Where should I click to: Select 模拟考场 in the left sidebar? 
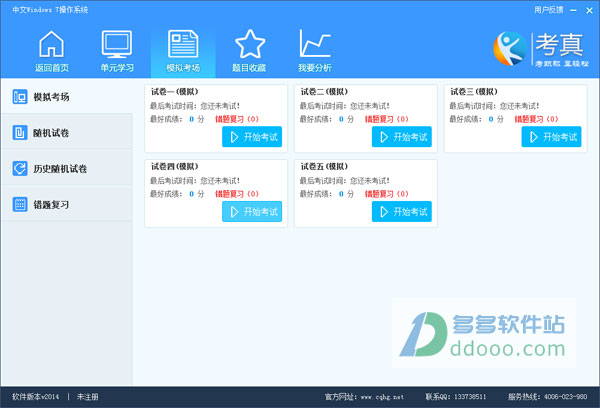click(66, 96)
